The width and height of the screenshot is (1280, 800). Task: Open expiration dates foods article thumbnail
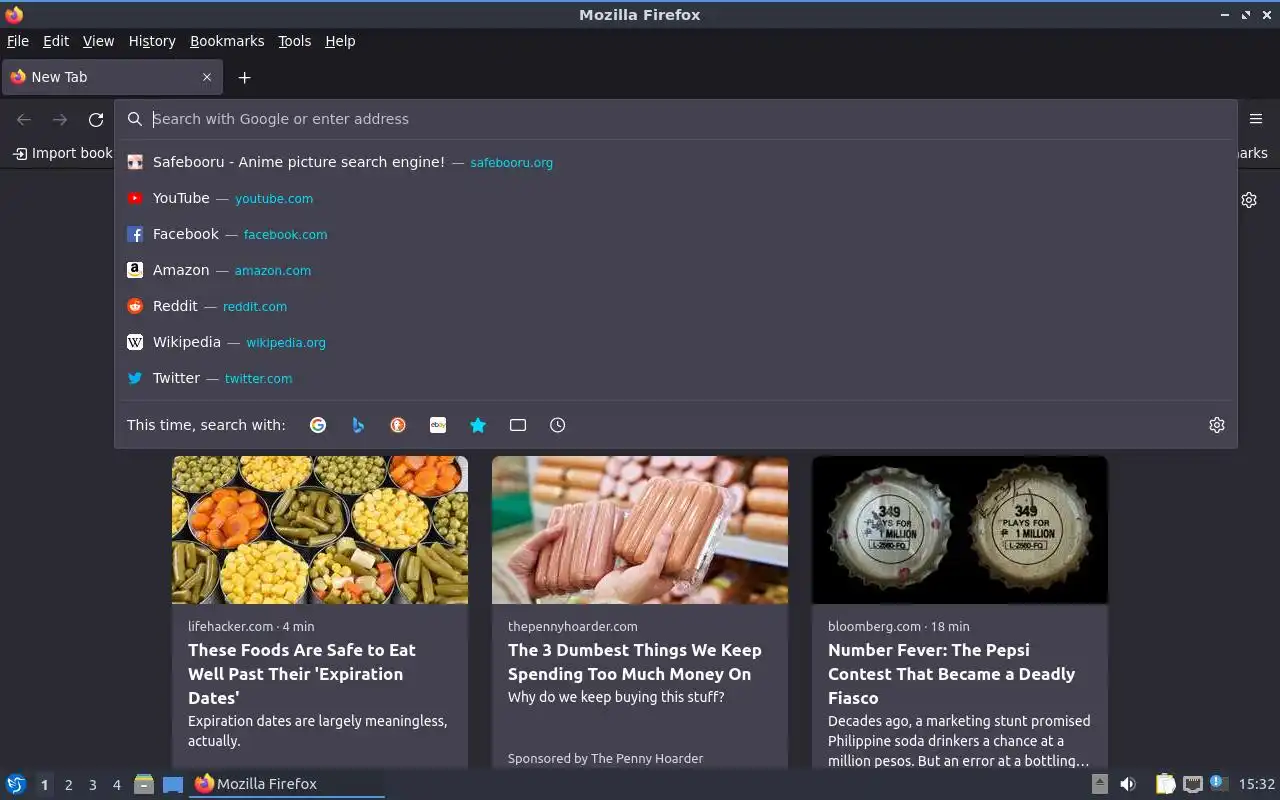[x=320, y=530]
